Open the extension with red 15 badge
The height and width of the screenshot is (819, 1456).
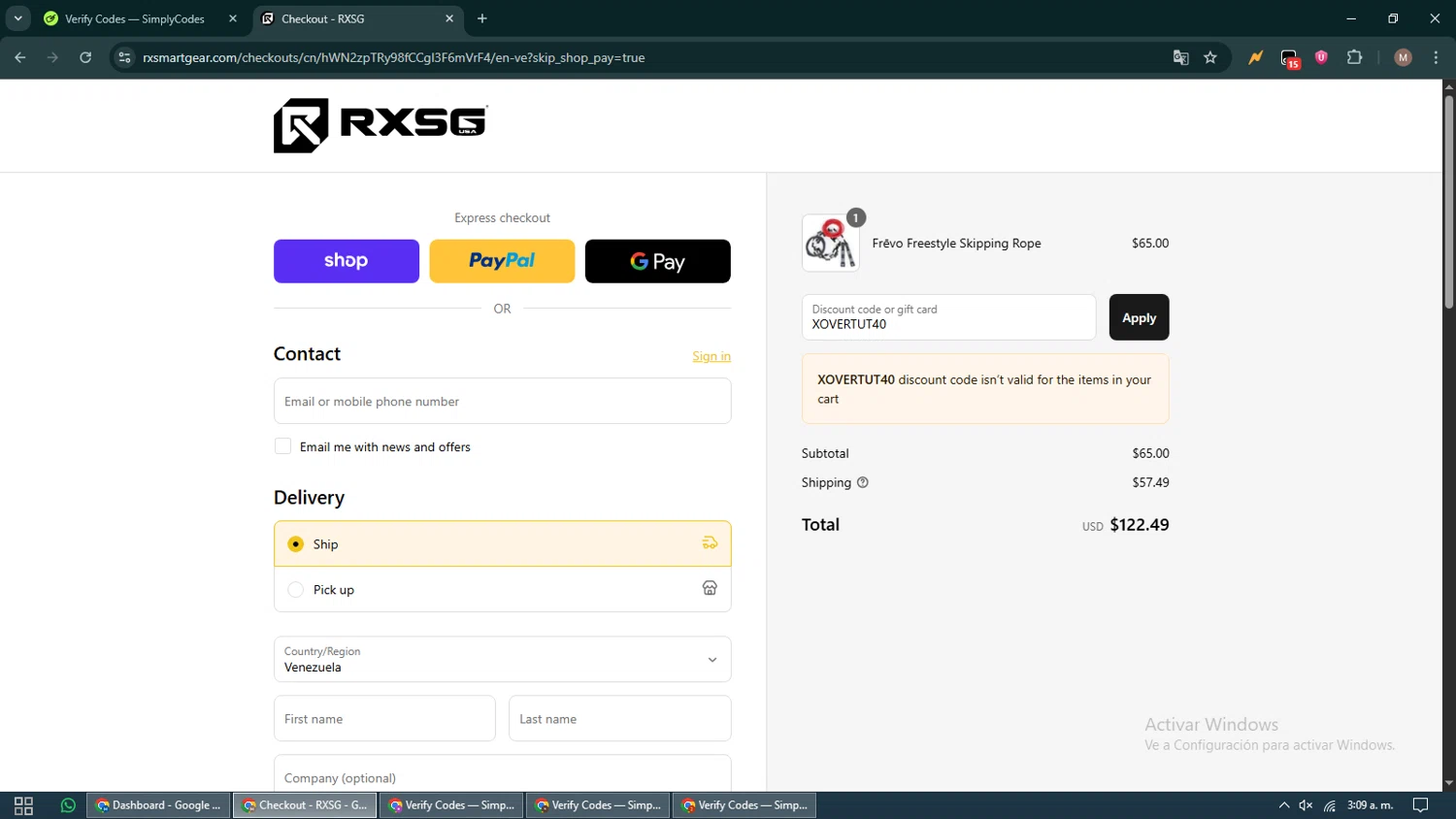(x=1289, y=58)
